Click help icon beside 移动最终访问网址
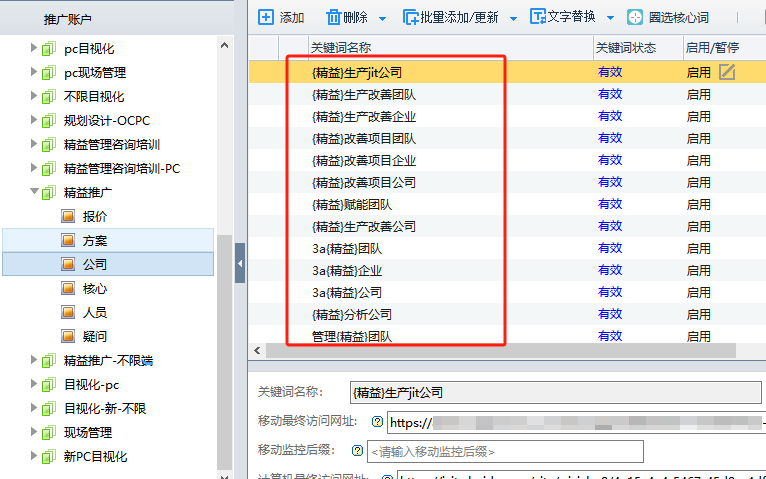Screen dimensions: 766x479 pyautogui.click(x=377, y=421)
